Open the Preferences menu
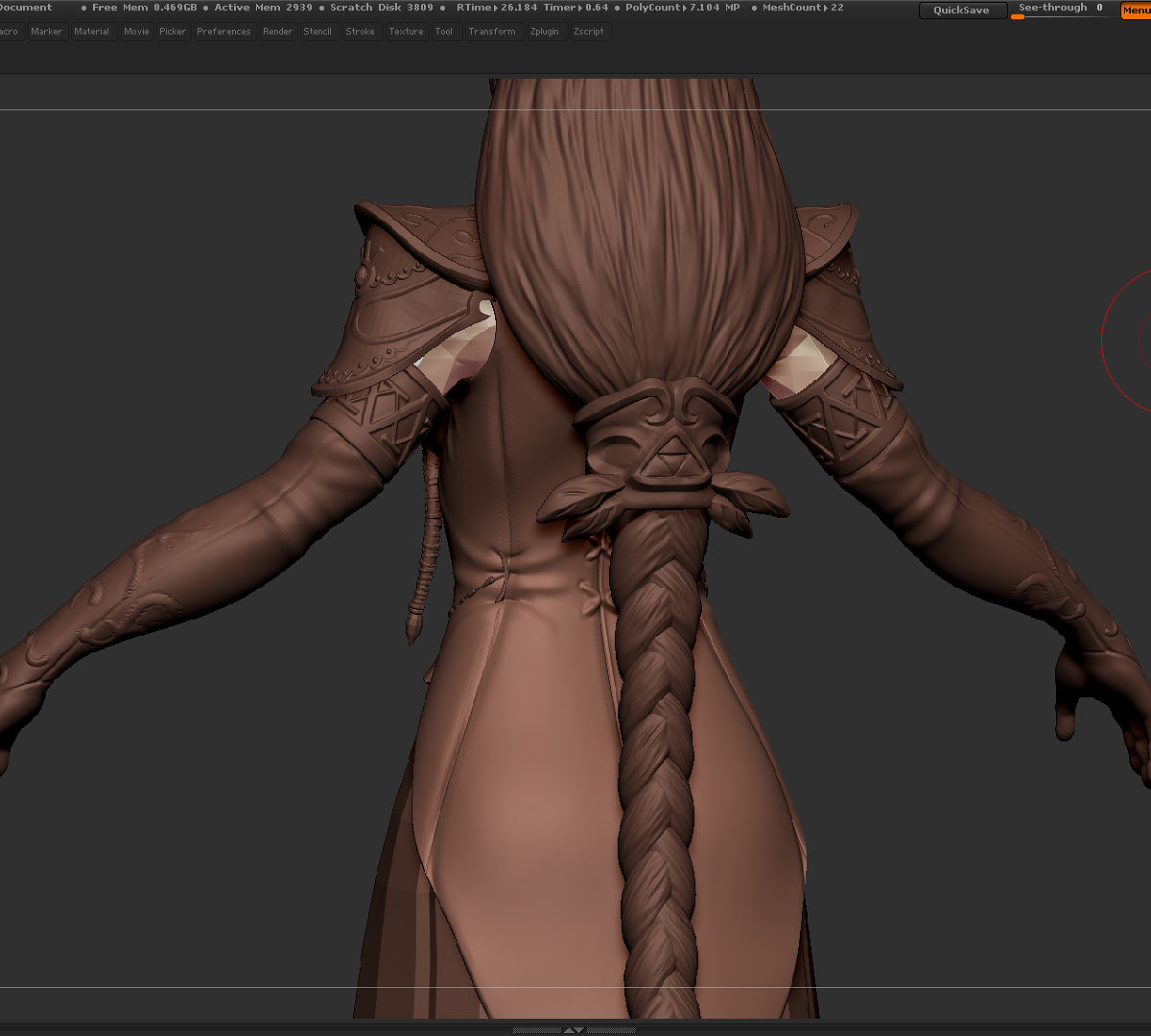 click(223, 32)
